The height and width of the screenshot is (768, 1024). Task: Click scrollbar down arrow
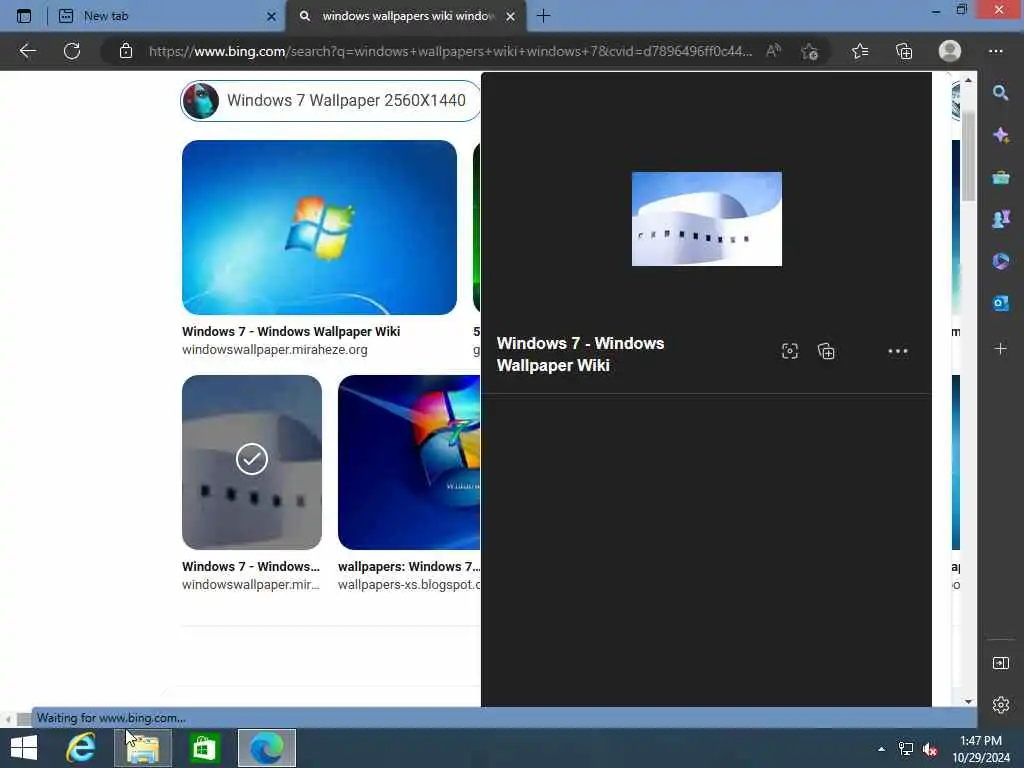(x=968, y=701)
